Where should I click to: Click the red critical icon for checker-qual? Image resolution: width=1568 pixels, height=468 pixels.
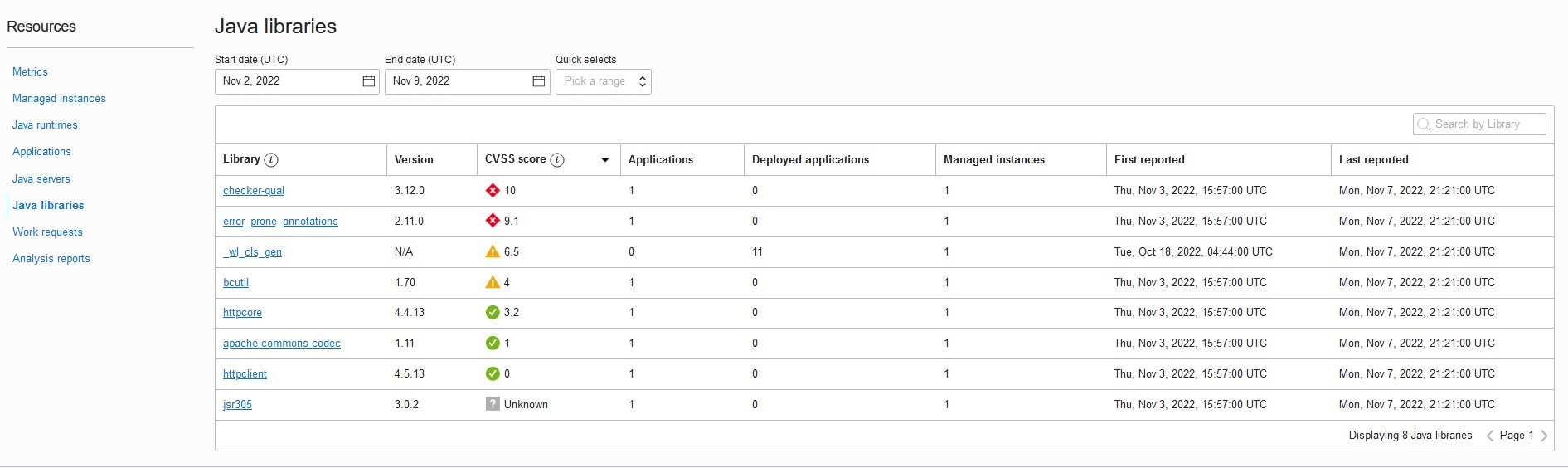493,191
